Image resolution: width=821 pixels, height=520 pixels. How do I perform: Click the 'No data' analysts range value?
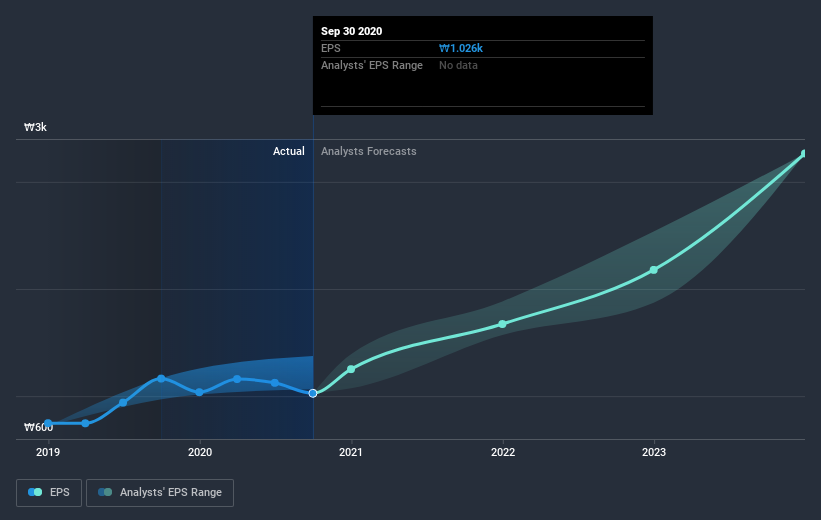click(x=458, y=65)
